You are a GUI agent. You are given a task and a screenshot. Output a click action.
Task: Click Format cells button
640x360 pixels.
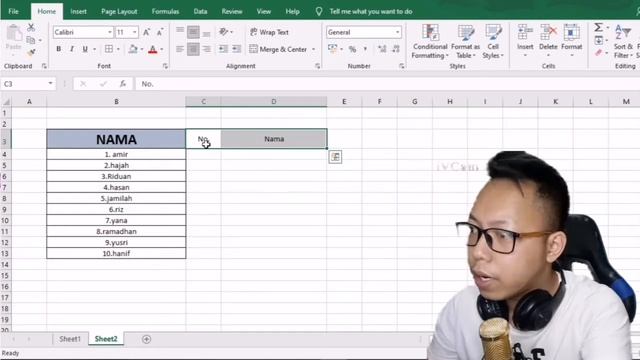(x=571, y=40)
